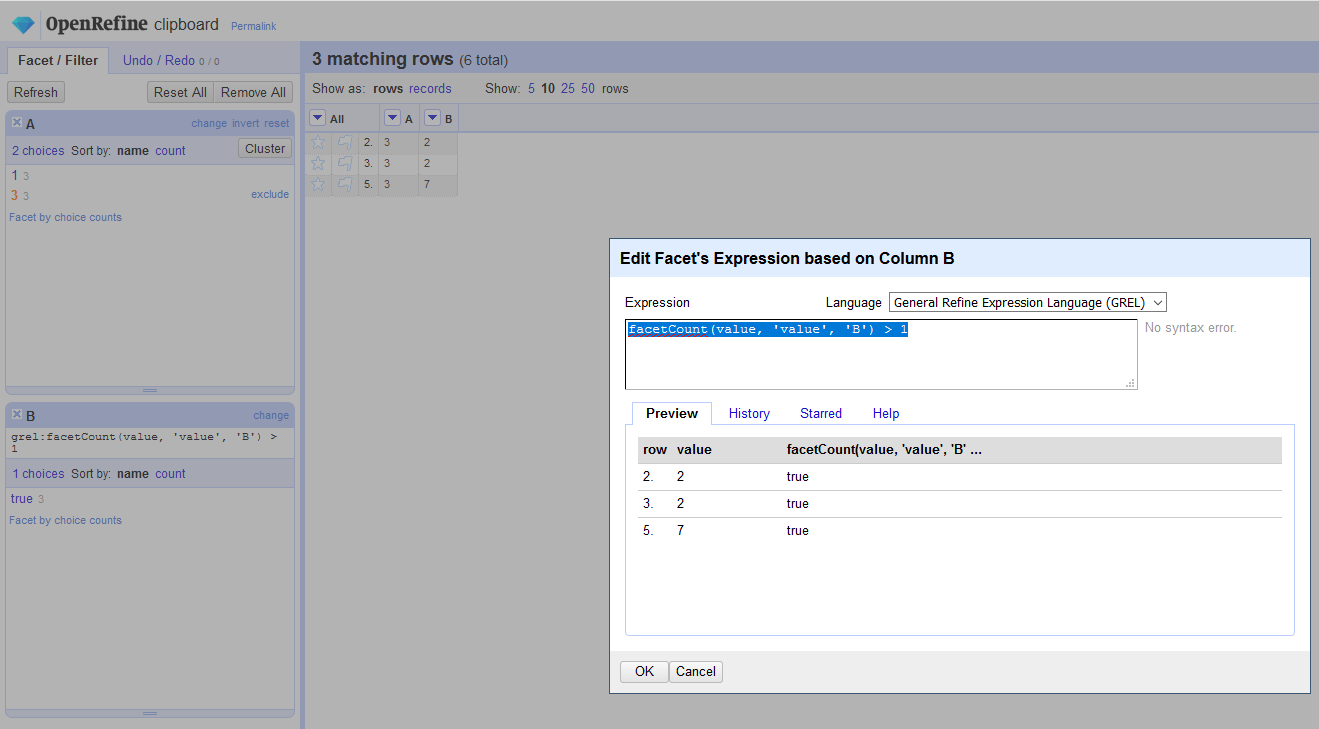Click change link in facet B
The image size is (1319, 729).
(271, 416)
